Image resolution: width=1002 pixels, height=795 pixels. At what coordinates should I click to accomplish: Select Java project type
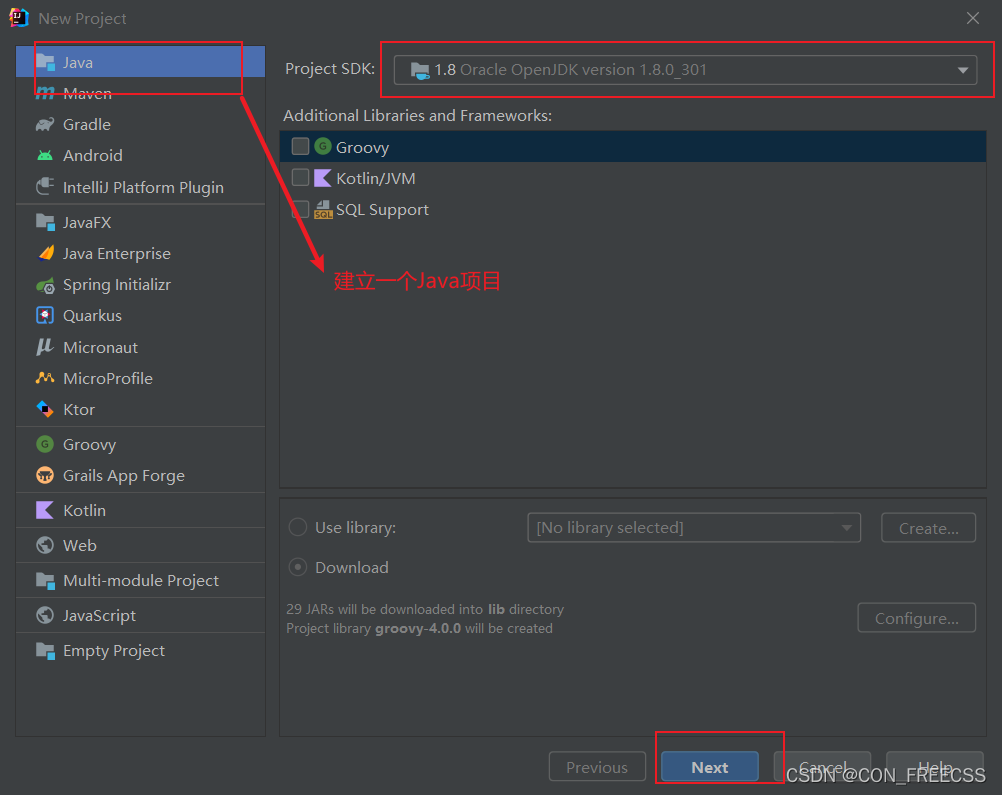(141, 62)
